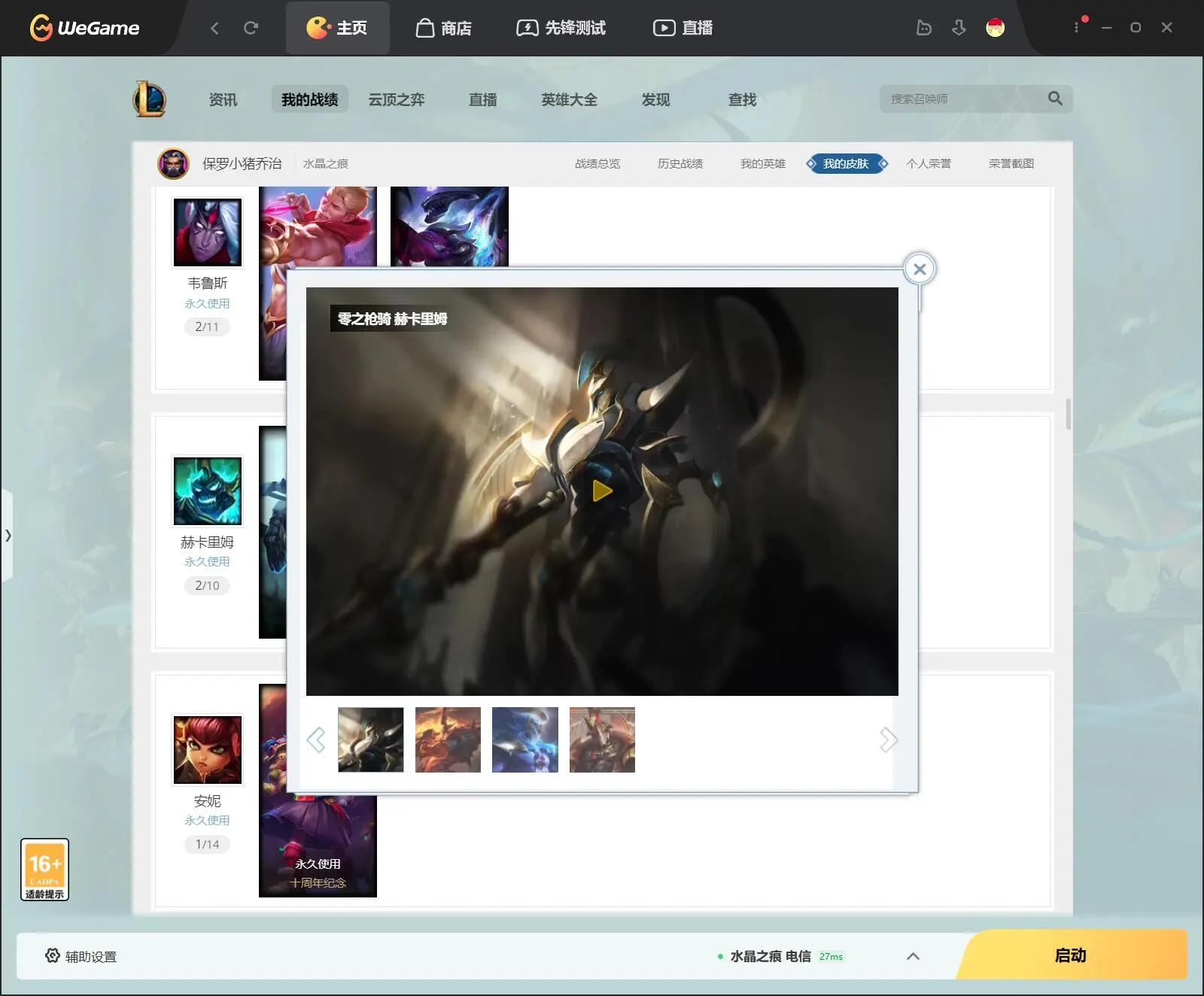Click the 保罗小猪乔治 summoner name
This screenshot has width=1204, height=996.
point(242,163)
